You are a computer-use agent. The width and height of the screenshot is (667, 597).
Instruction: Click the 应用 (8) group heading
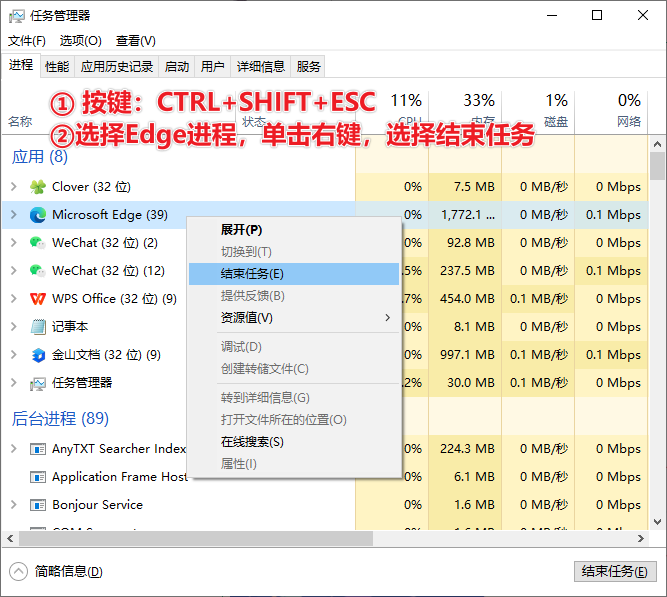click(40, 157)
